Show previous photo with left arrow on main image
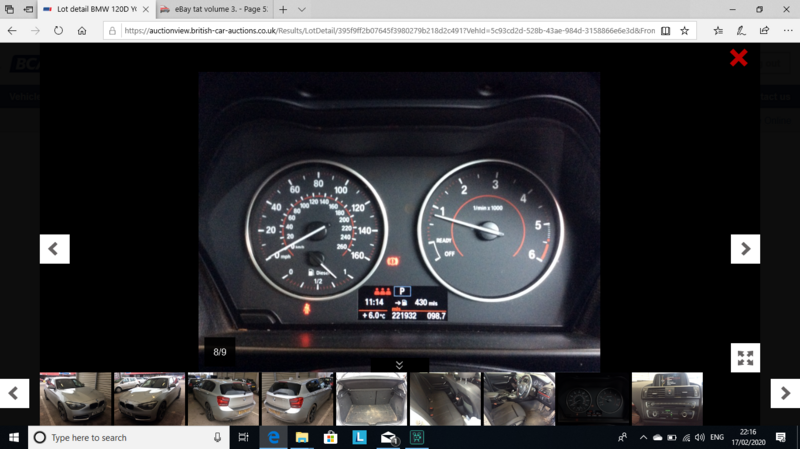The image size is (800, 449). [x=55, y=249]
